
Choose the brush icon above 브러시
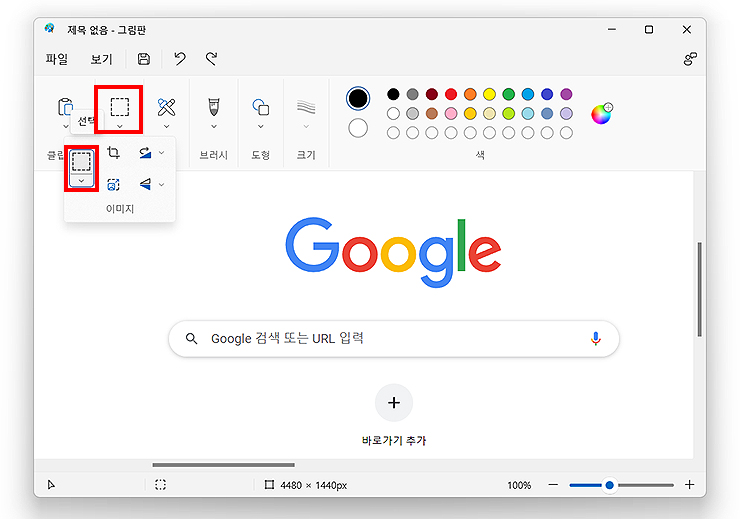click(214, 107)
